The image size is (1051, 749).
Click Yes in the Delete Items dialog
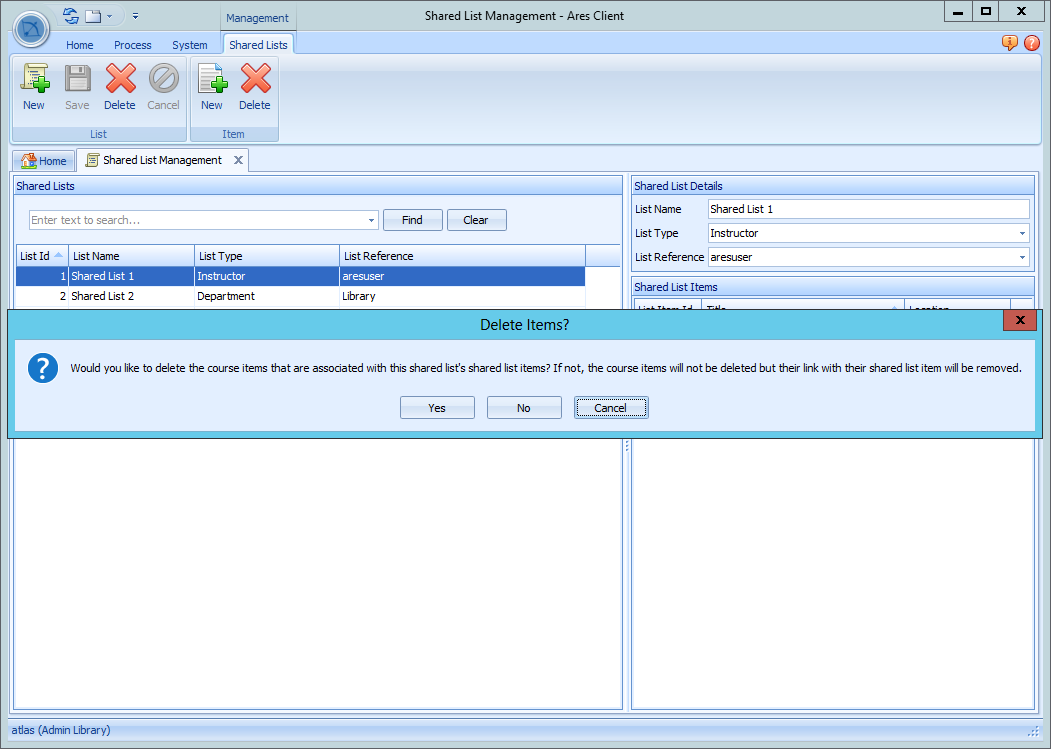click(437, 407)
